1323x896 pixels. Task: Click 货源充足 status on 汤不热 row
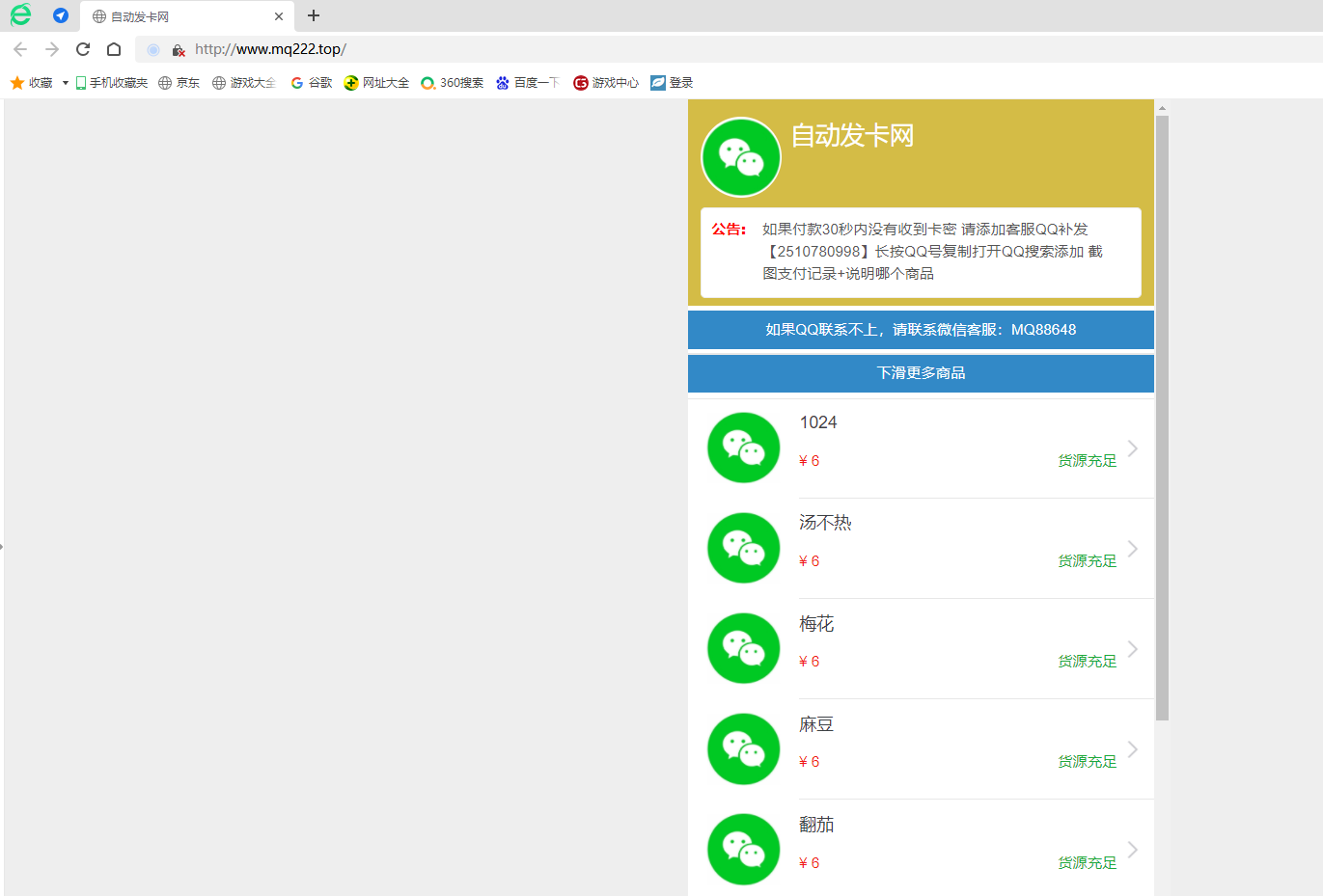click(x=1088, y=561)
